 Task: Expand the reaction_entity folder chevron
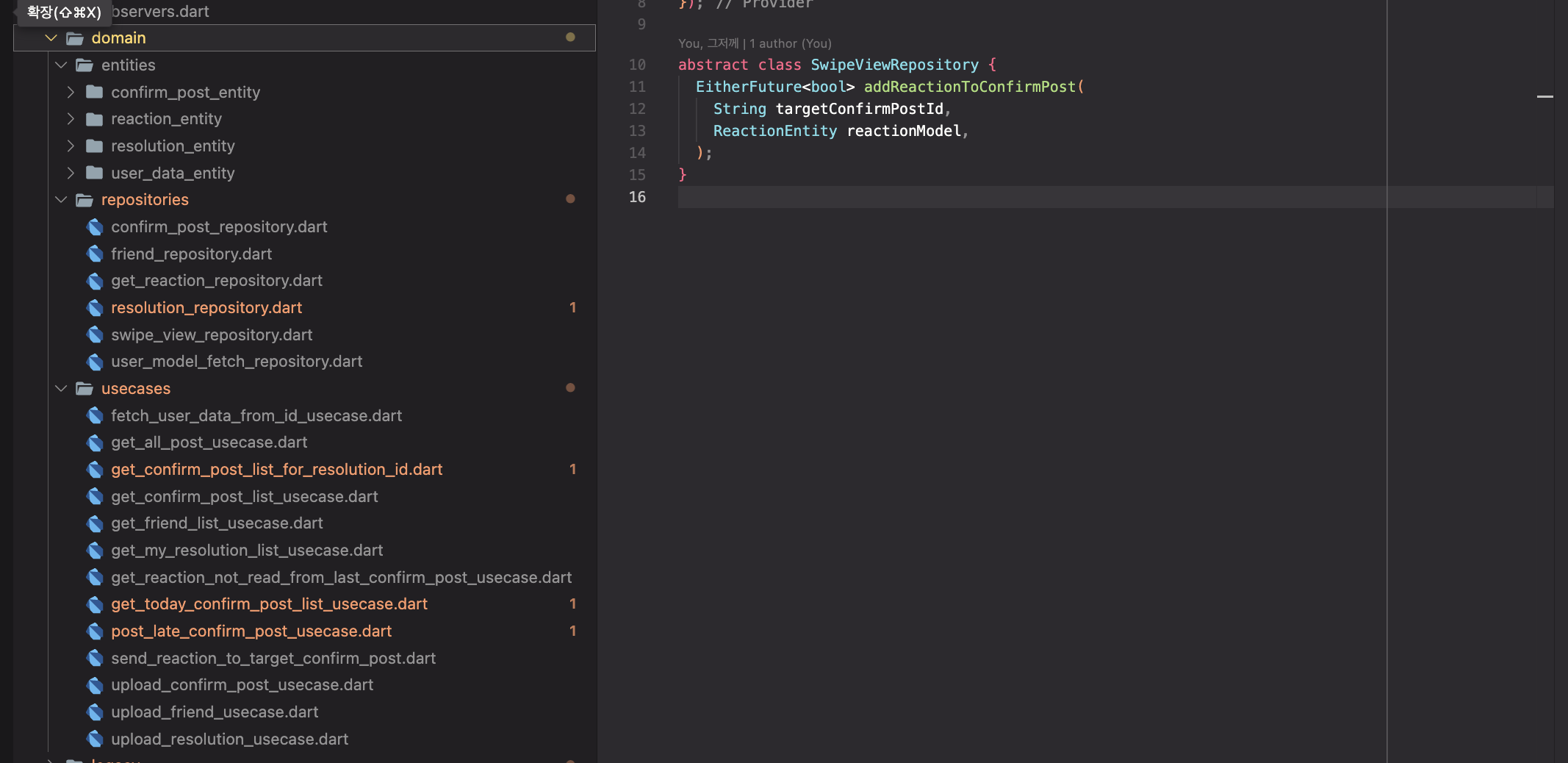coord(71,118)
